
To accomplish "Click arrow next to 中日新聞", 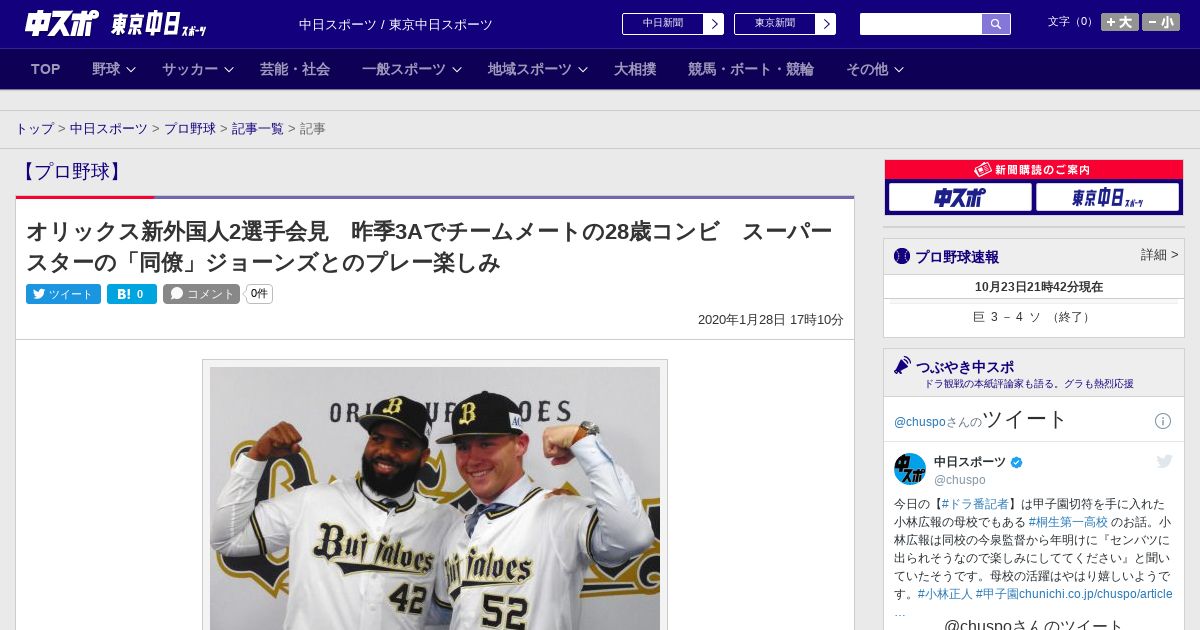I will pos(714,24).
